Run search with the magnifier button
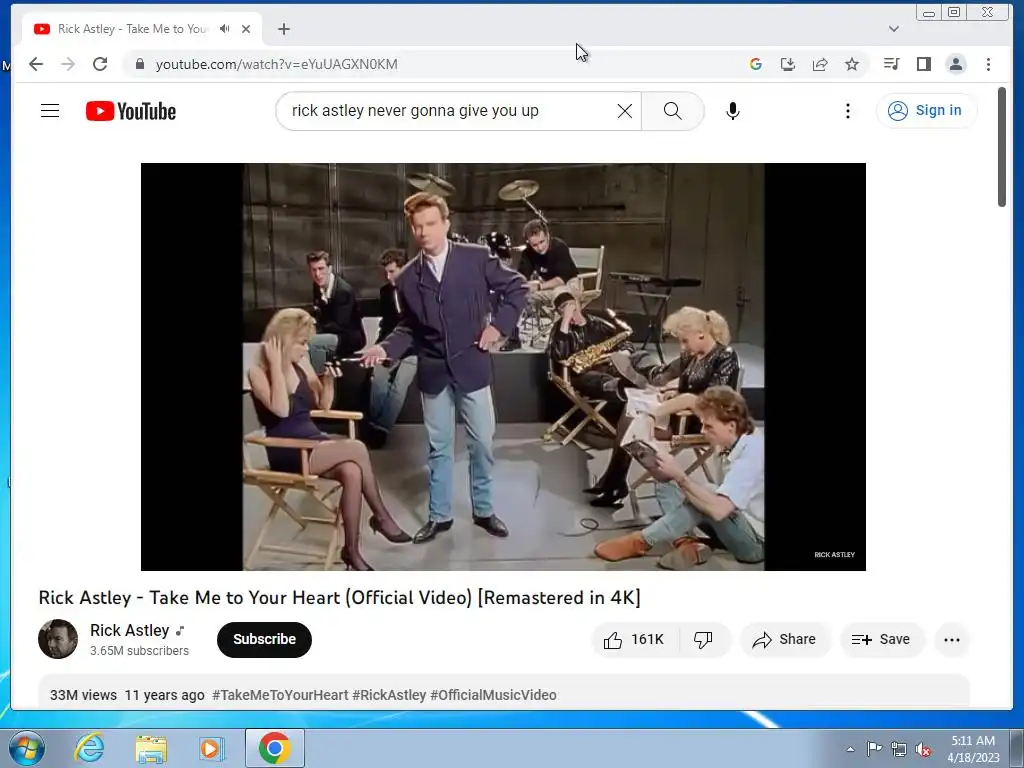Image resolution: width=1024 pixels, height=768 pixels. pyautogui.click(x=673, y=111)
